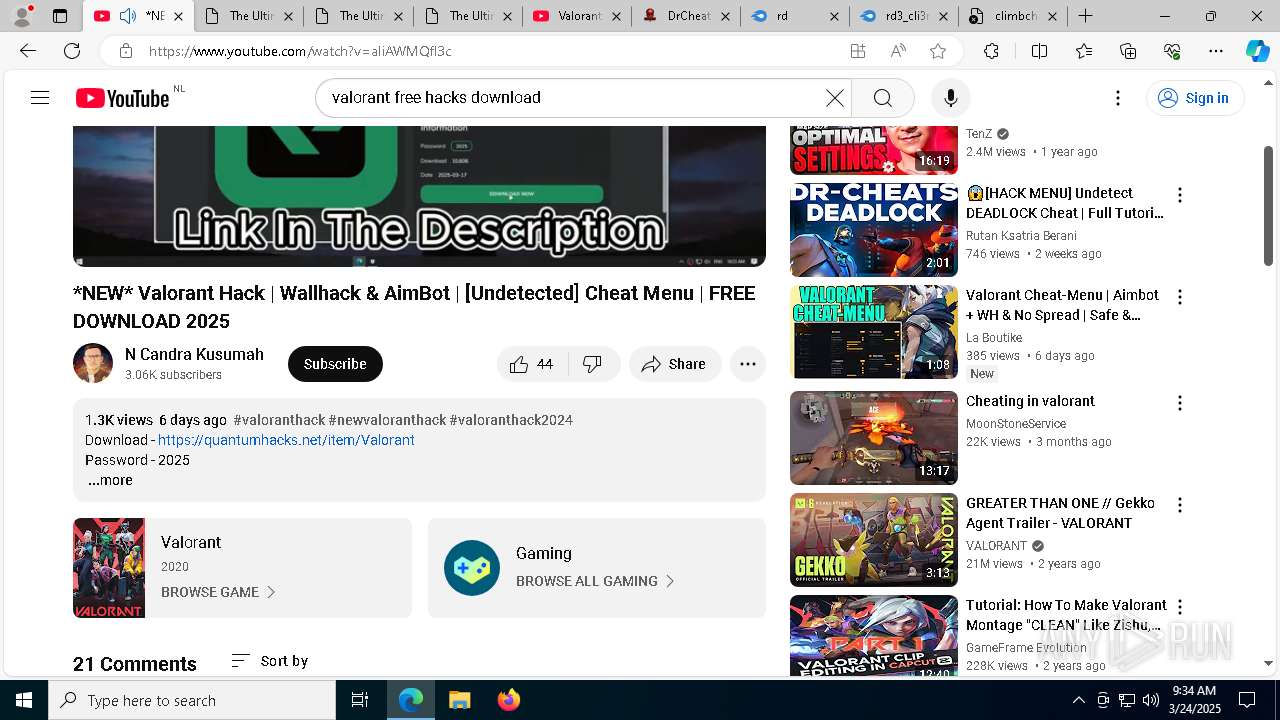This screenshot has height=720, width=1280.
Task: Refresh the page
Action: point(72,51)
